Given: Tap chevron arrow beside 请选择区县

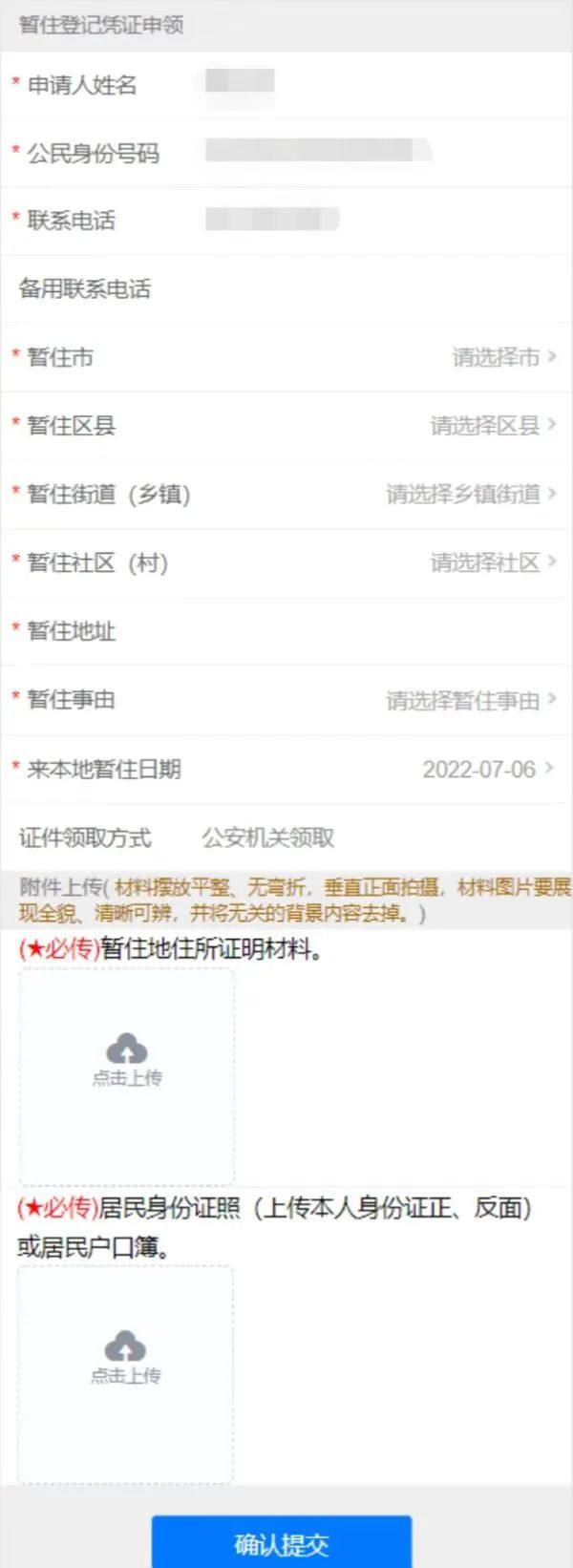Looking at the screenshot, I should click(x=552, y=425).
